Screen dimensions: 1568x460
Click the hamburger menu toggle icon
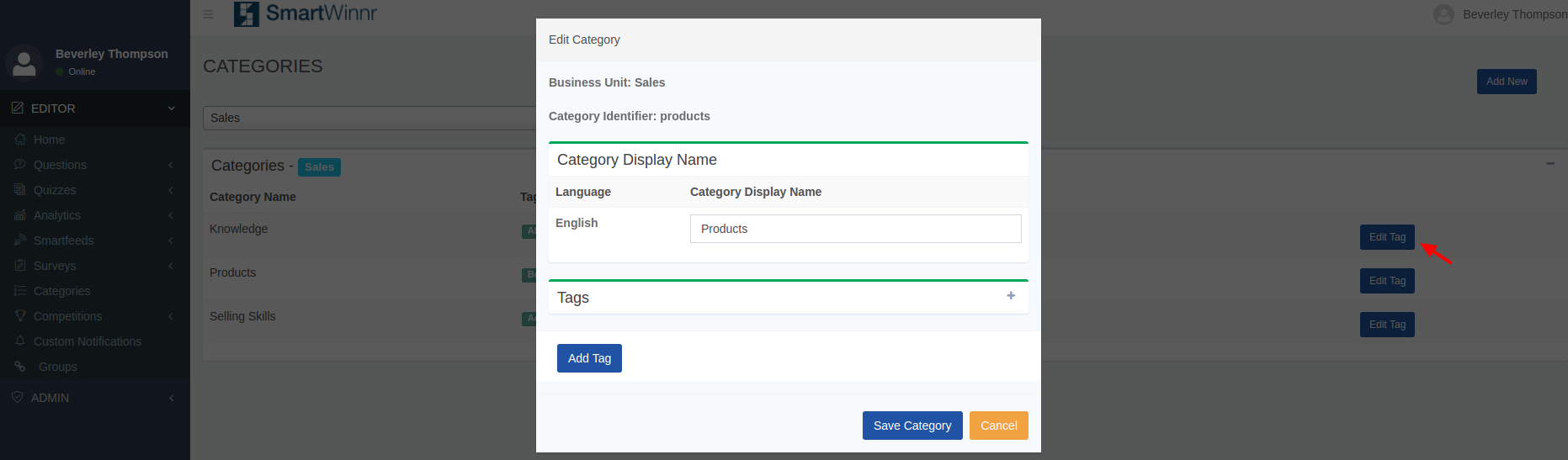click(x=208, y=14)
